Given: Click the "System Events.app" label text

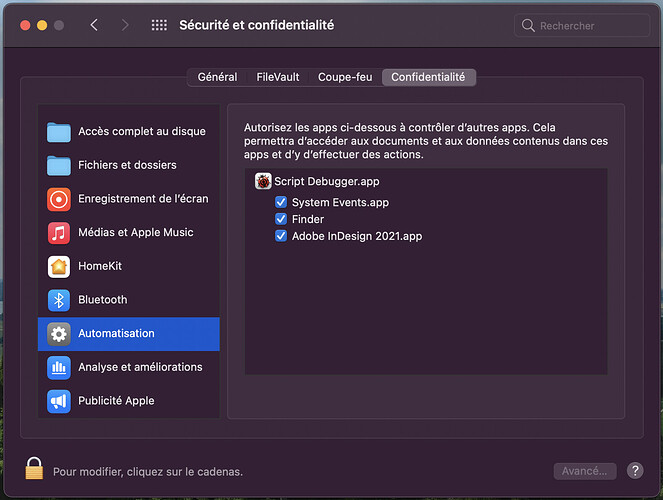Looking at the screenshot, I should click(340, 202).
